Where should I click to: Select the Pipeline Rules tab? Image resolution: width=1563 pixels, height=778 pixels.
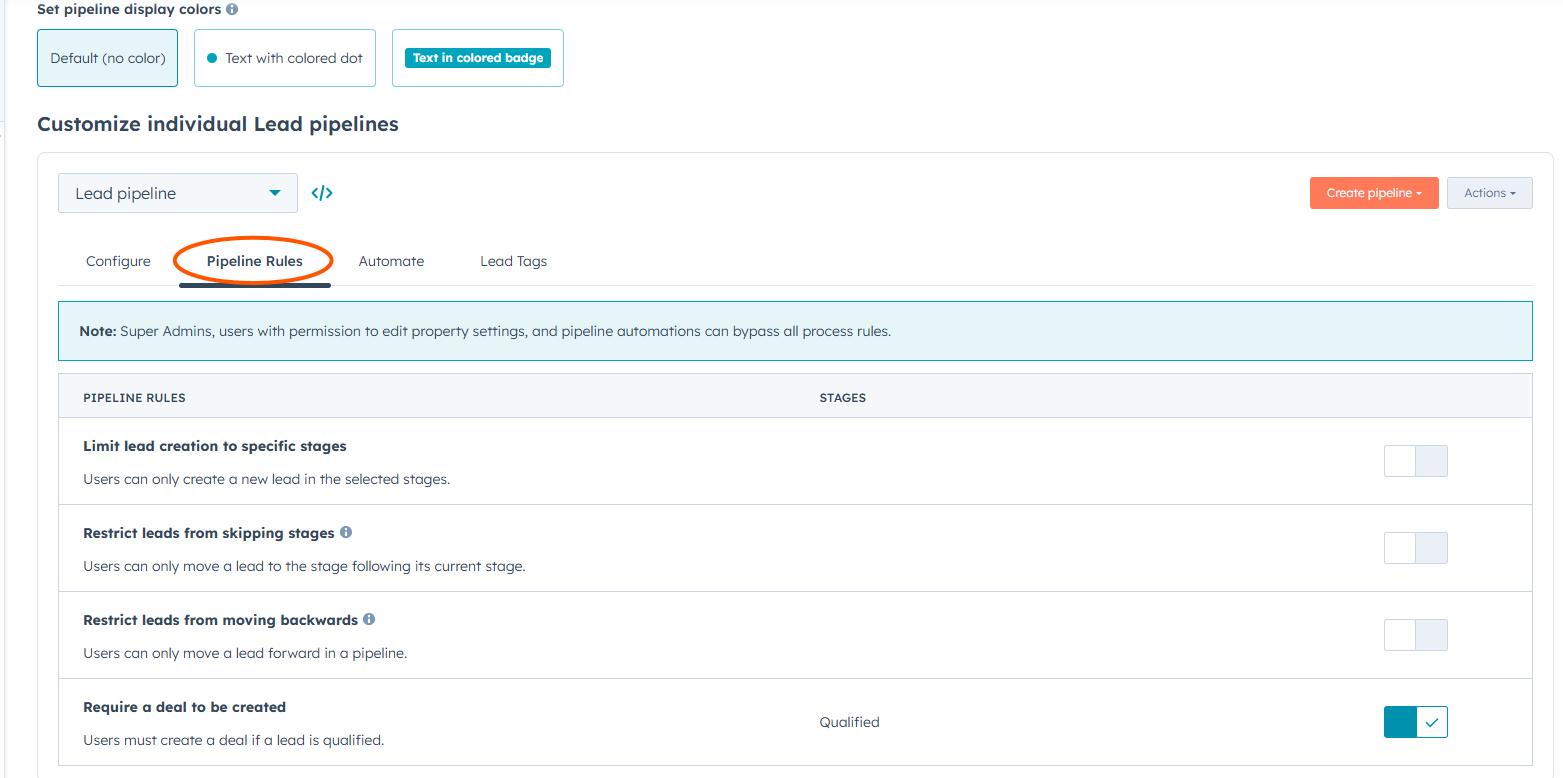[x=254, y=261]
